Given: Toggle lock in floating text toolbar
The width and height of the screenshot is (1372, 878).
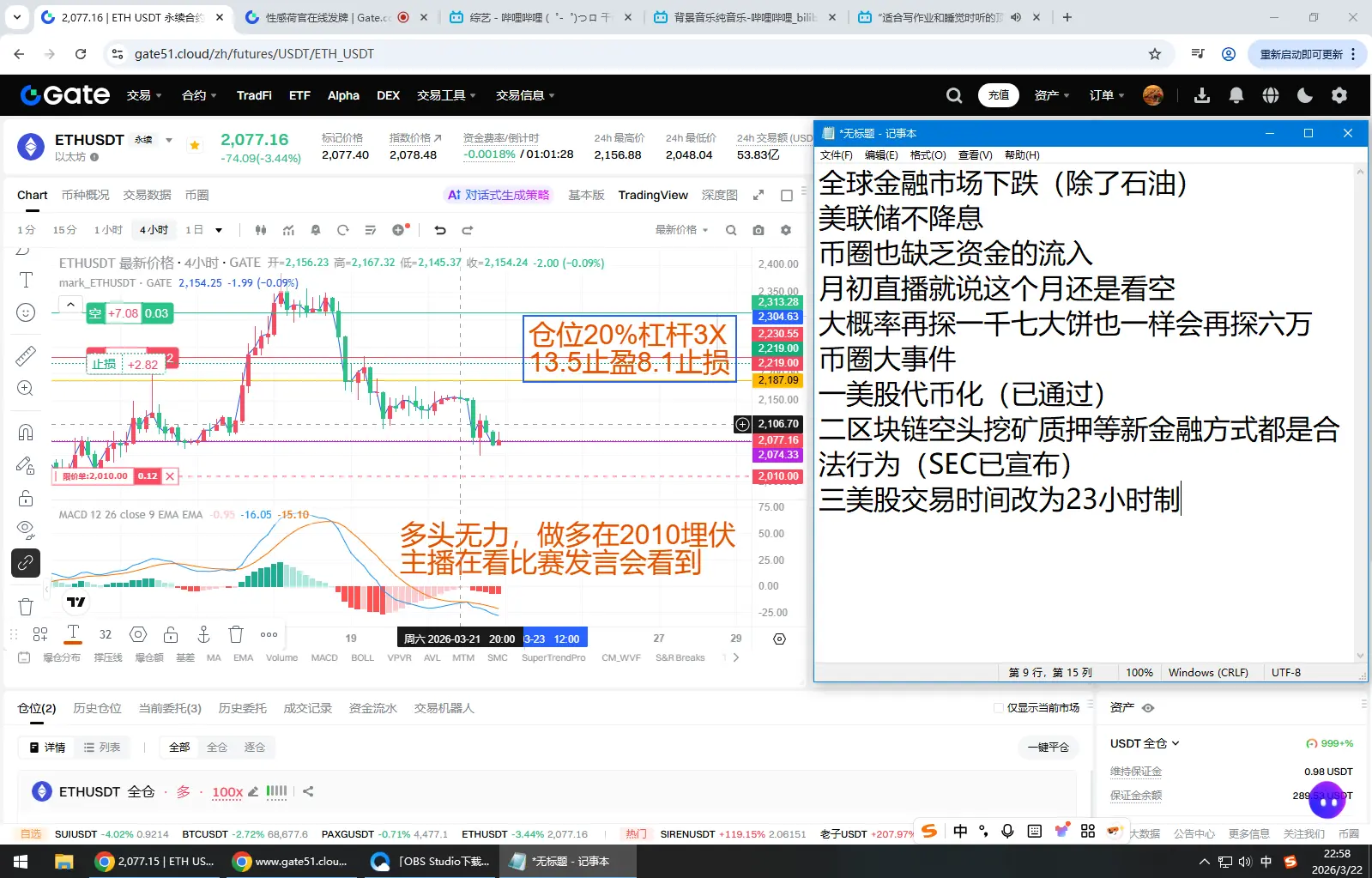Looking at the screenshot, I should pyautogui.click(x=171, y=634).
